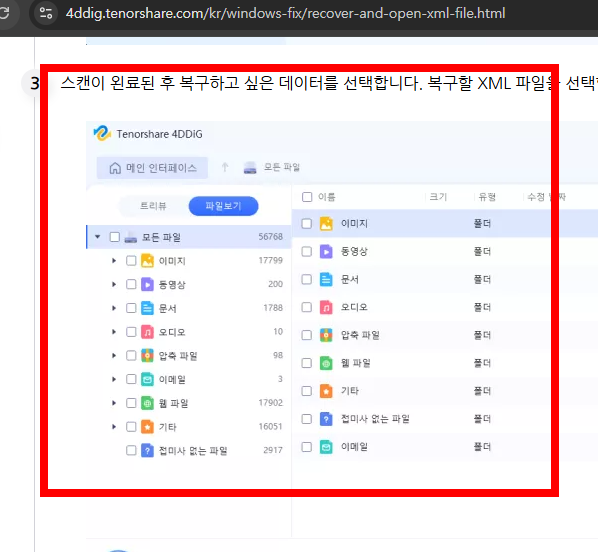Viewport: 598px width, 552px height.
Task: Check the tree 모든 파일 checkbox
Action: 115,237
